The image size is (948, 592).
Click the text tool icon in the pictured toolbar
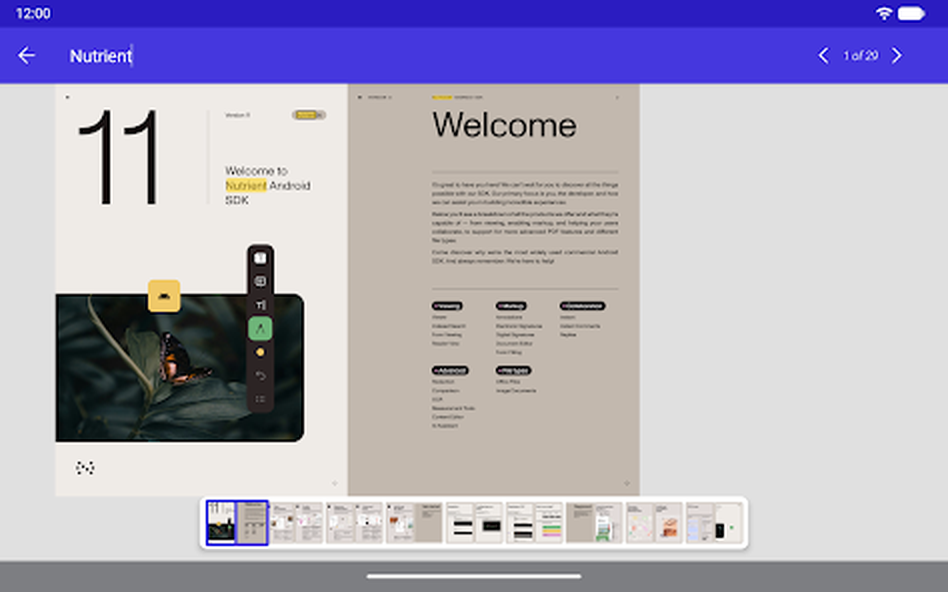click(x=261, y=305)
